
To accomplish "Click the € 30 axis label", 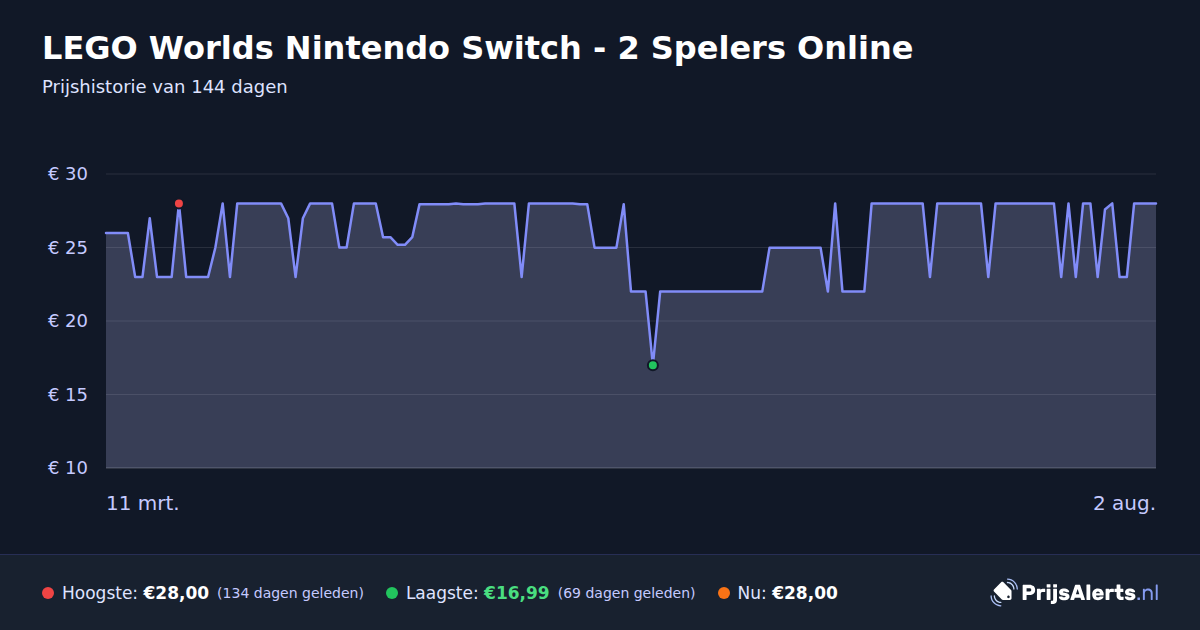I will [x=68, y=174].
